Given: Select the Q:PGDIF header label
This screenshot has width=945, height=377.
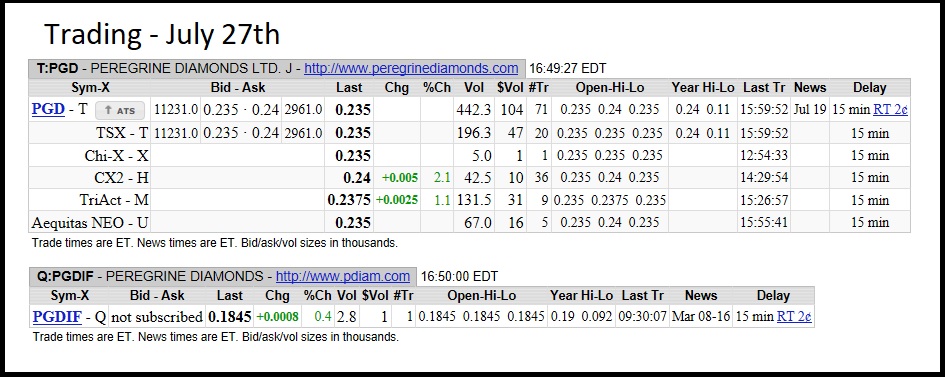Looking at the screenshot, I should tap(64, 277).
